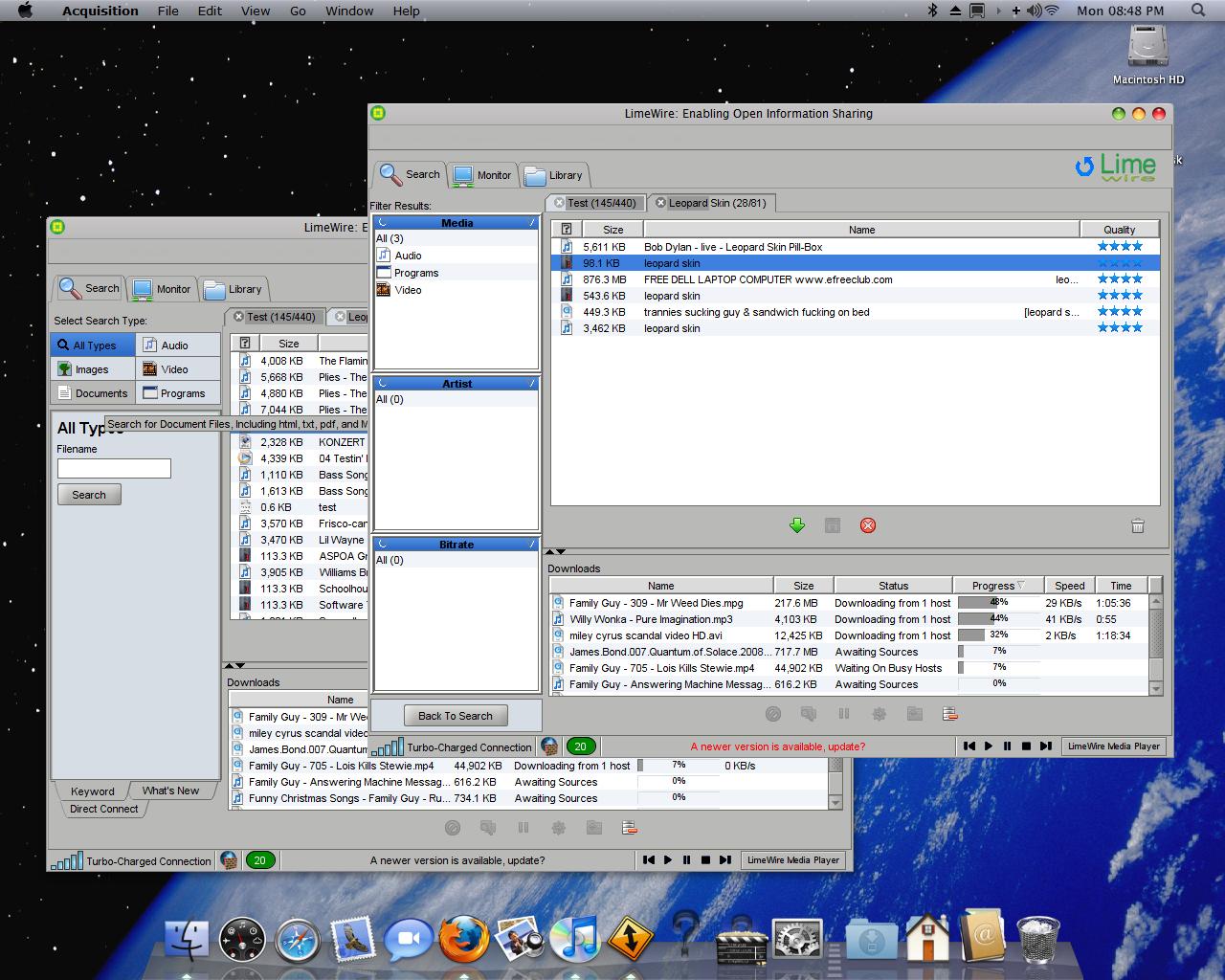
Task: Open the Direct Connect tab
Action: tap(104, 809)
